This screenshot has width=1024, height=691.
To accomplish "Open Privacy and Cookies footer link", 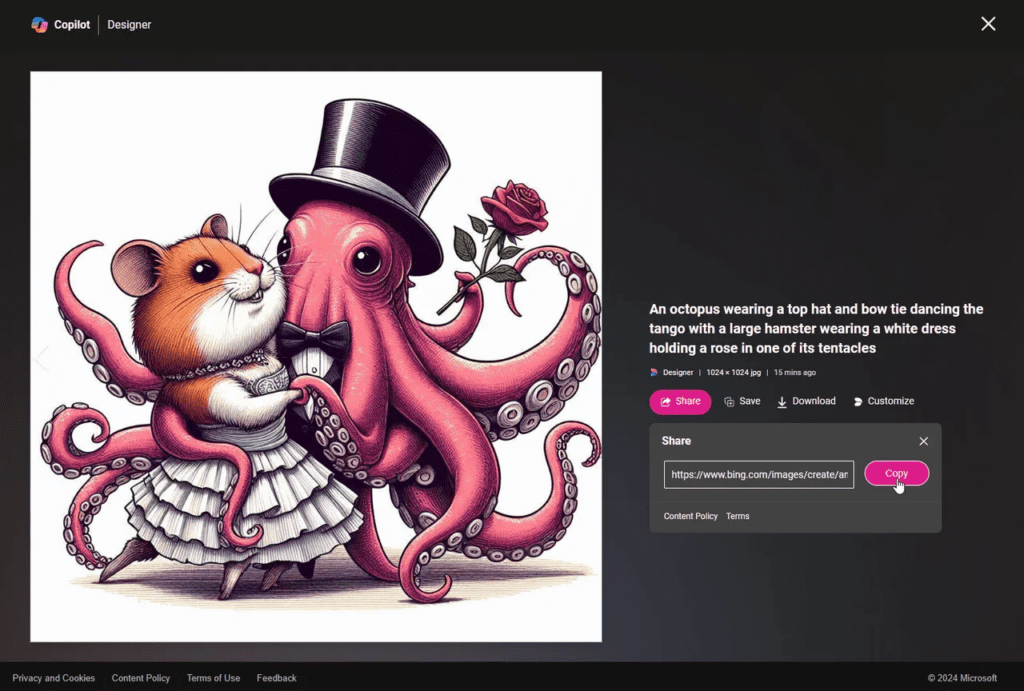I will click(54, 678).
